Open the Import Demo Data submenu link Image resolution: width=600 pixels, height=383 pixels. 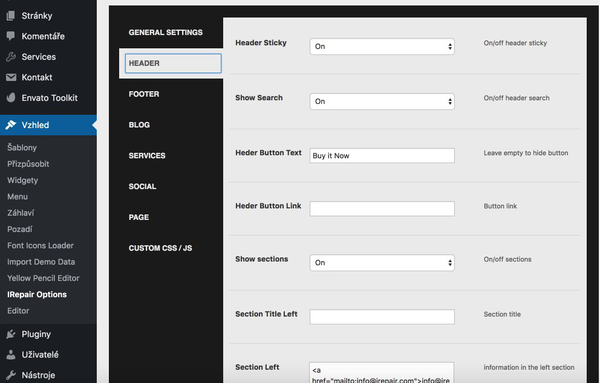pyautogui.click(x=41, y=262)
